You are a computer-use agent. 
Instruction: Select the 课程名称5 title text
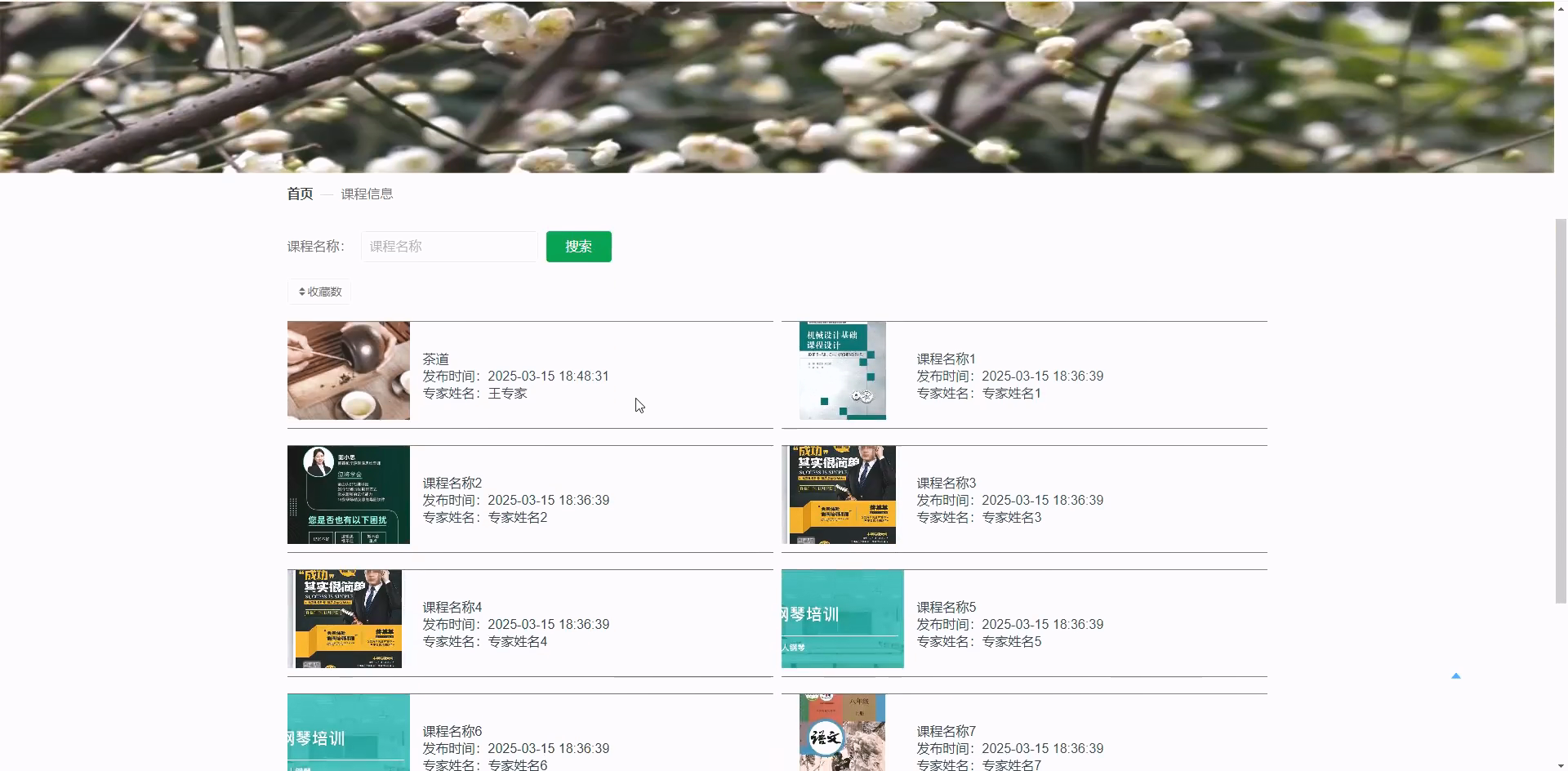point(946,607)
